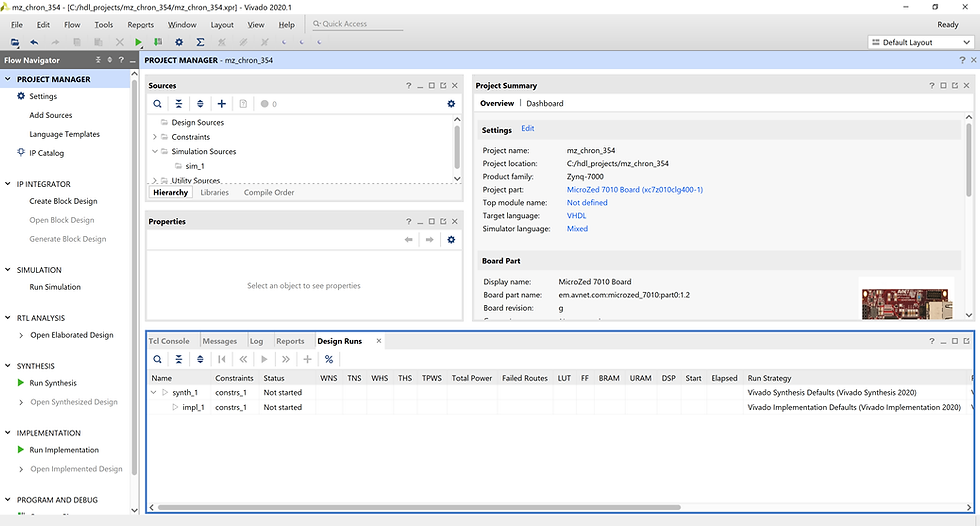Click the Program device green arrow icon

(158, 42)
